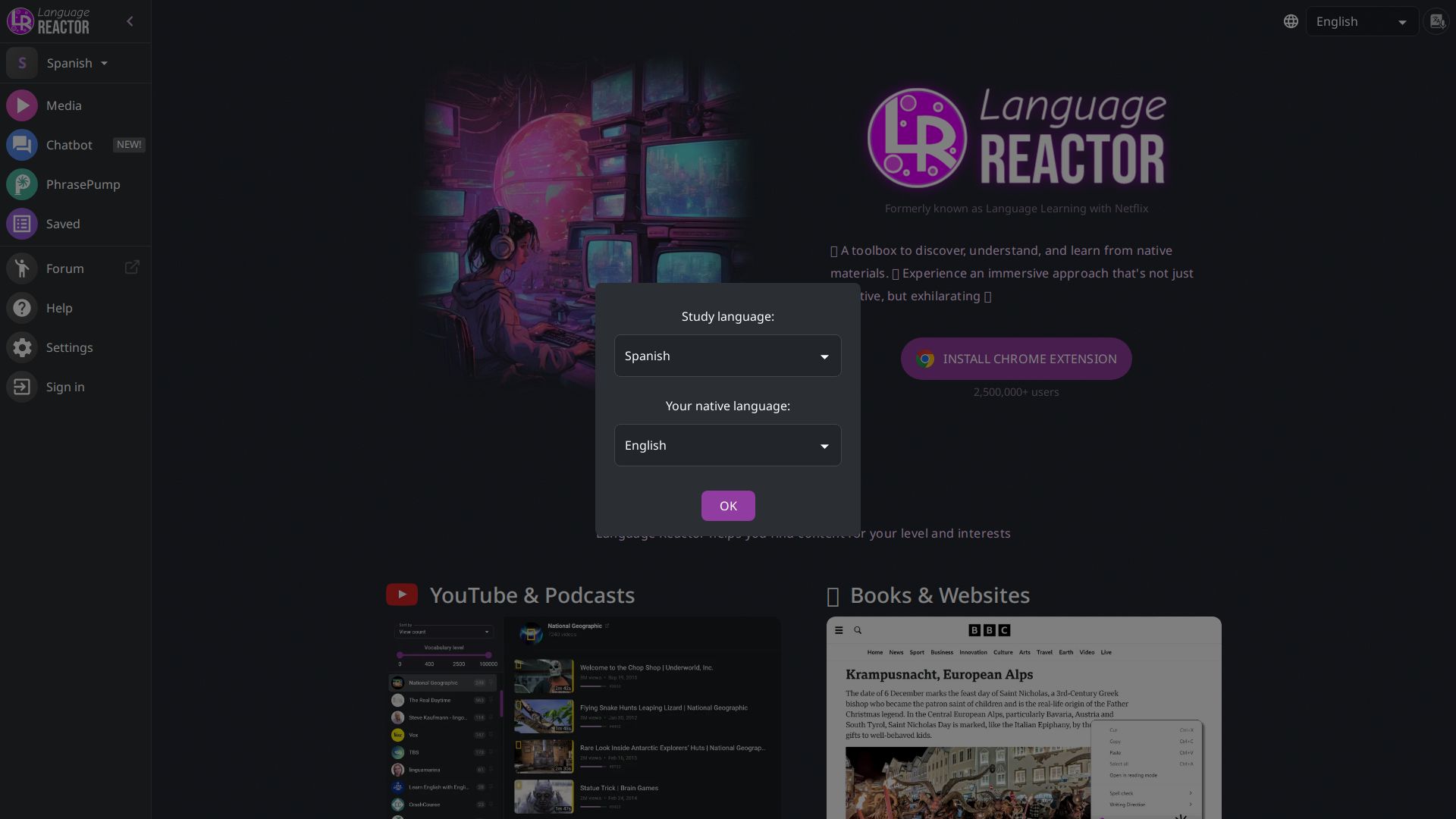The image size is (1456, 819).
Task: Open PhrasePump from the sidebar
Action: point(22,184)
